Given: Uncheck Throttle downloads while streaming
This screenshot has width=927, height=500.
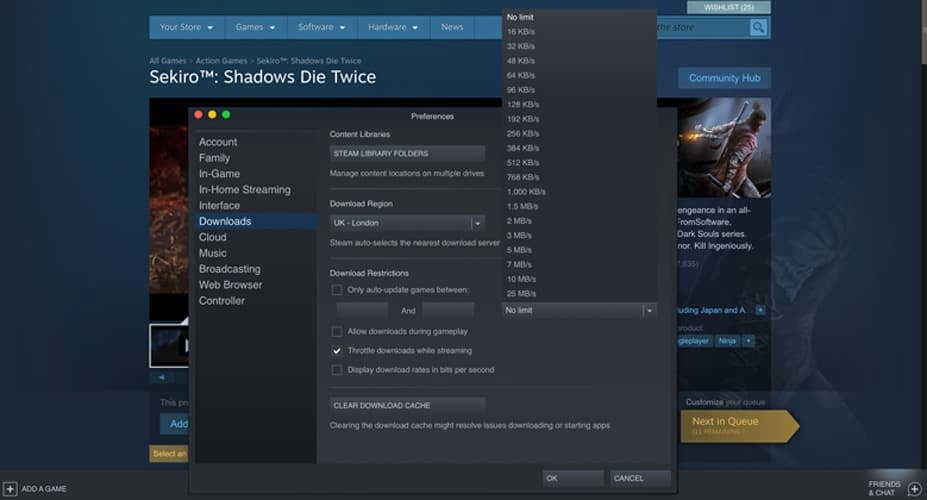Looking at the screenshot, I should click(336, 350).
